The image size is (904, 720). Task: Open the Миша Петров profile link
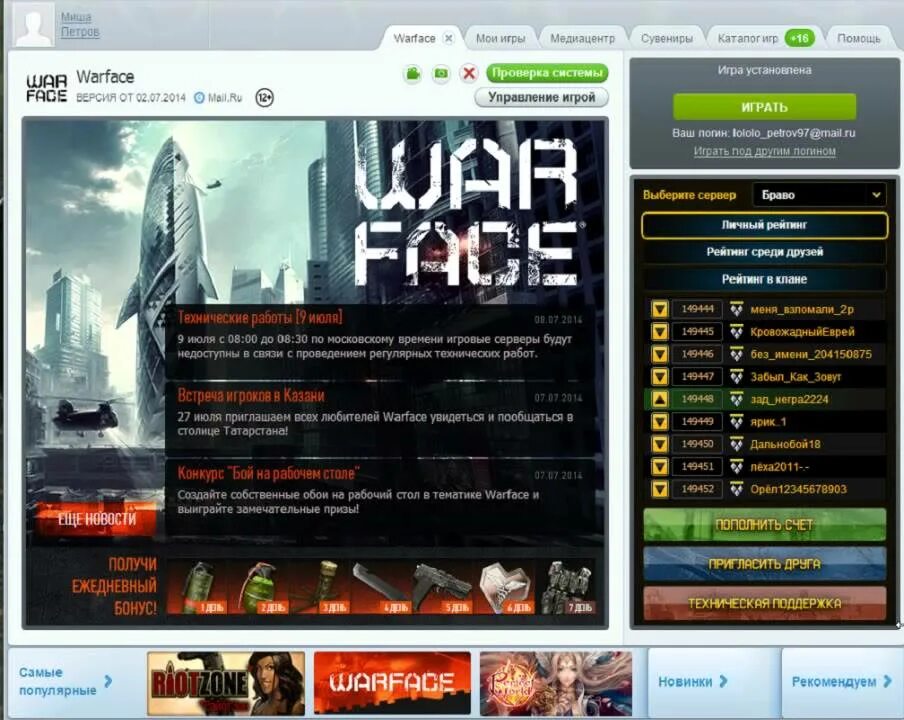[80, 25]
